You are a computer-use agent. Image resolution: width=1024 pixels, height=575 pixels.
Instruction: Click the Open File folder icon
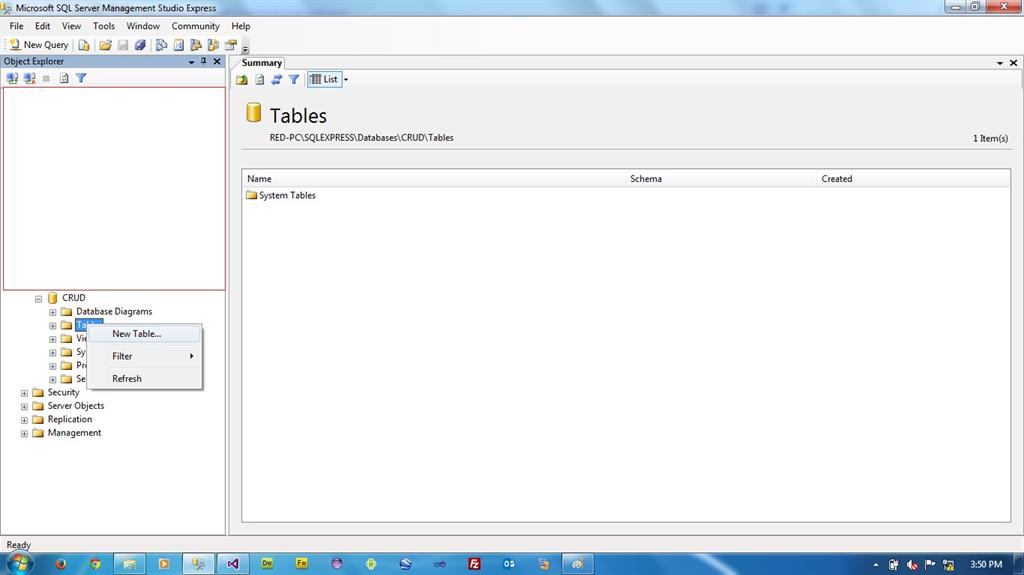click(105, 45)
